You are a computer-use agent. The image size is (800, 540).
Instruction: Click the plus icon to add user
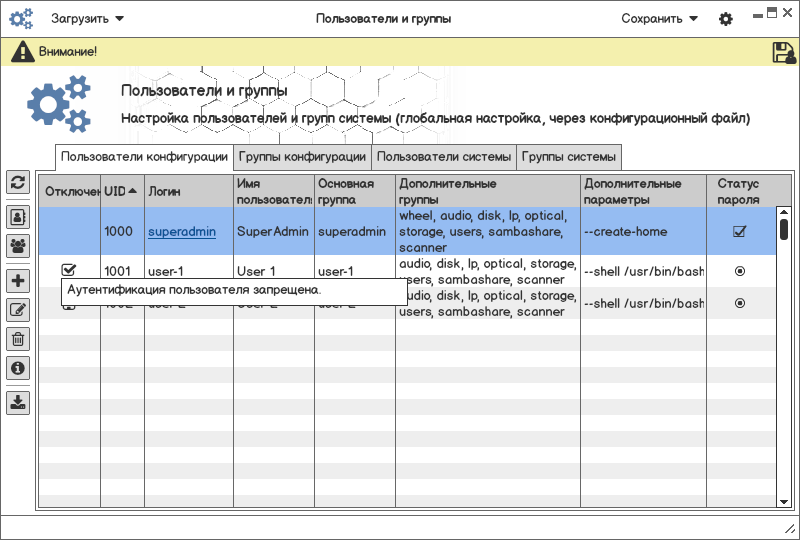tap(18, 281)
